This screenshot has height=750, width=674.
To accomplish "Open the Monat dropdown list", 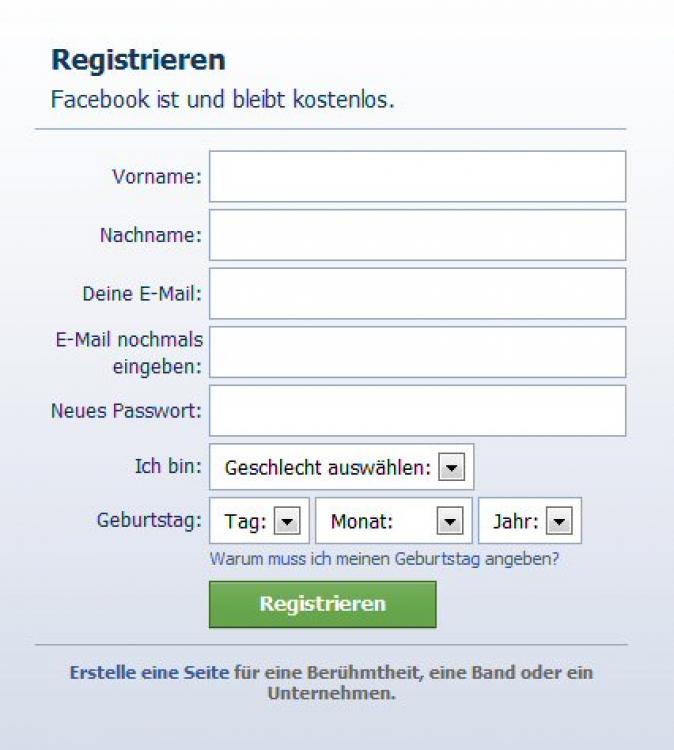I will coord(393,521).
